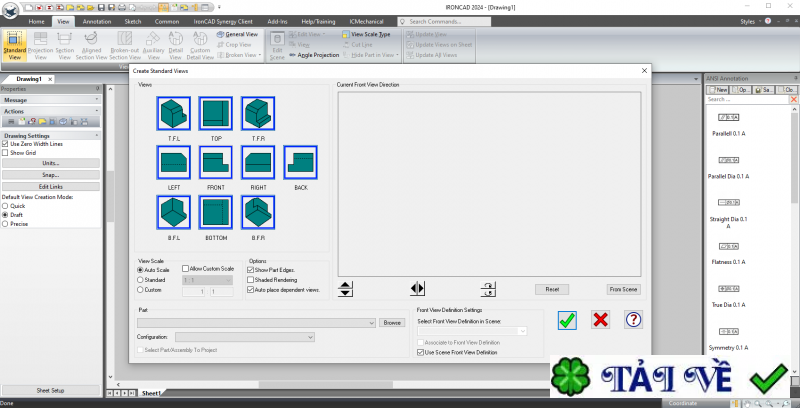This screenshot has width=800, height=408.
Task: Select Custom scale radio button
Action: (x=140, y=290)
